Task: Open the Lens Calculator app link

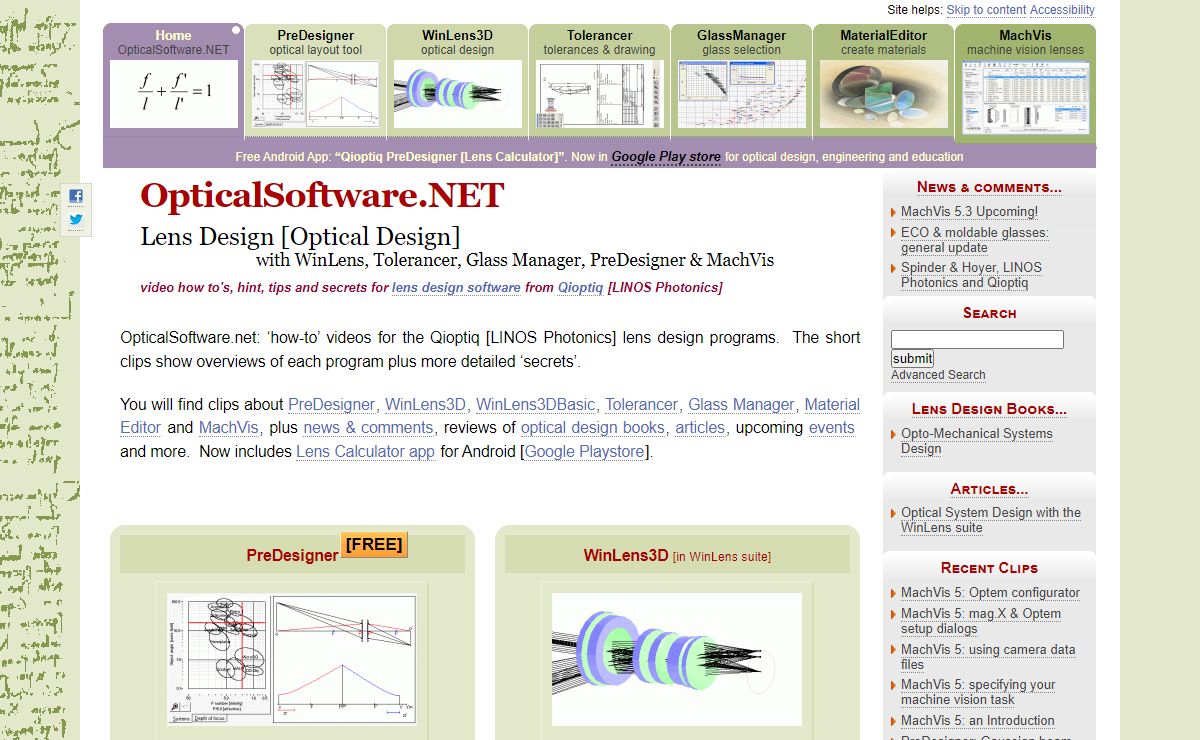Action: [365, 451]
